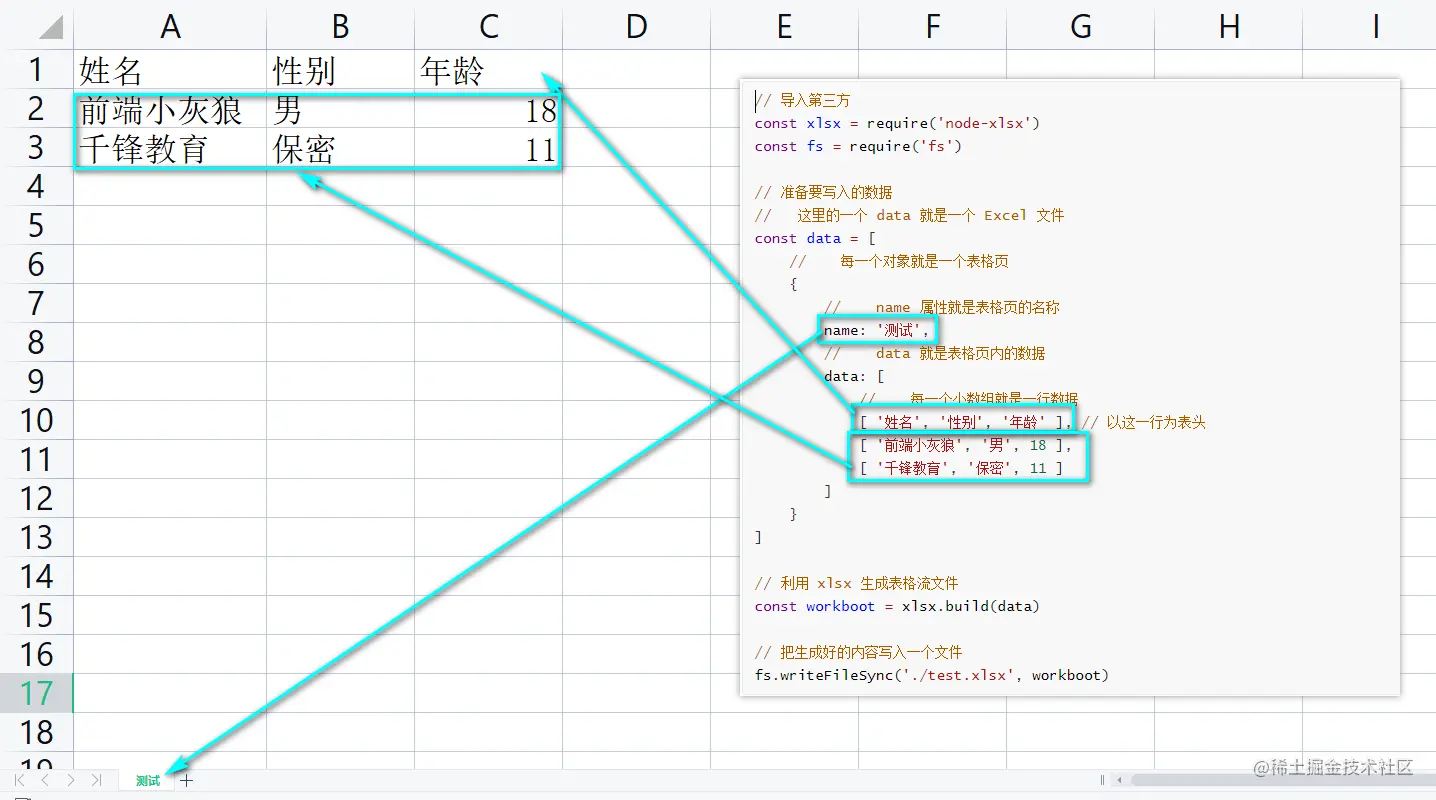The width and height of the screenshot is (1436, 800).
Task: Select row 11 header
Action: pos(37,460)
